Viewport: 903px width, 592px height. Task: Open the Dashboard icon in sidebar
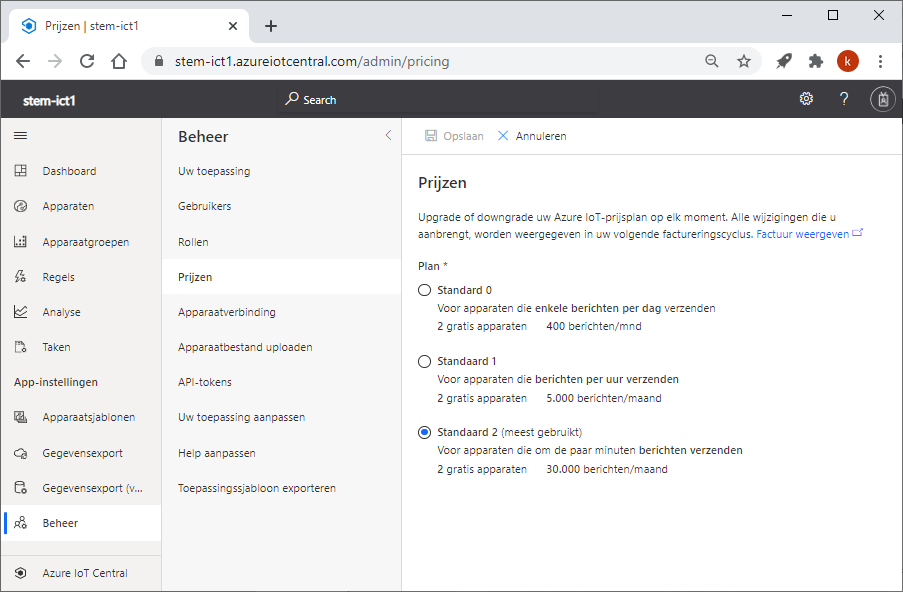(x=21, y=170)
